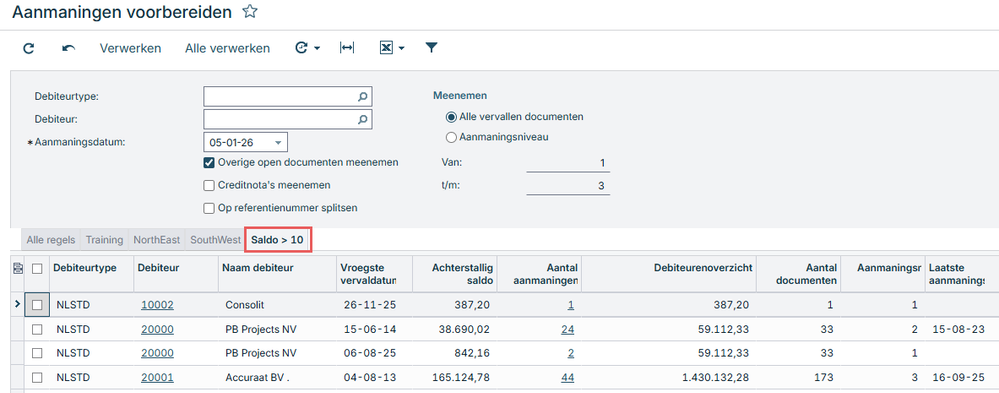Click the Accuraat BV . name cell
This screenshot has width=999, height=393.
278,378
